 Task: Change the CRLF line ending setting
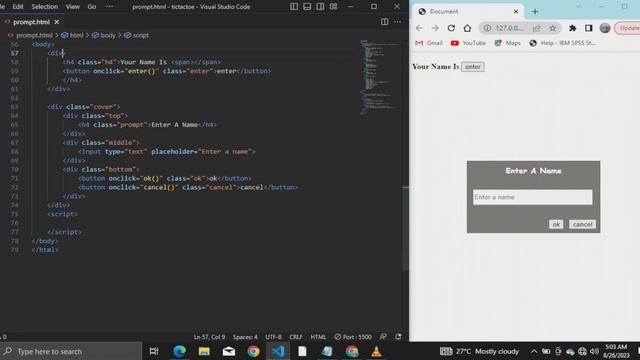tap(296, 337)
